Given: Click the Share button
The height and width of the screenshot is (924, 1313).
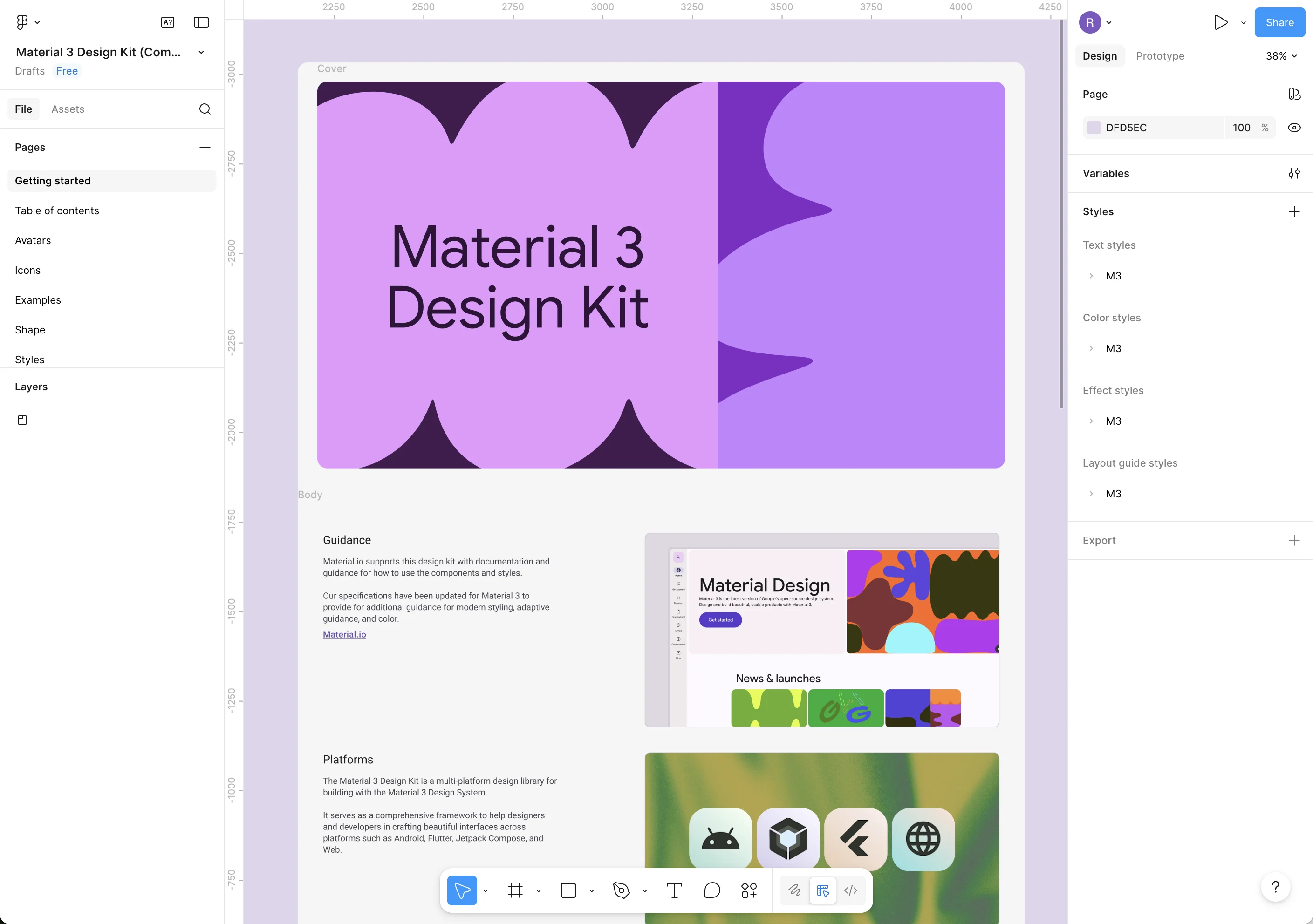Looking at the screenshot, I should tap(1279, 22).
